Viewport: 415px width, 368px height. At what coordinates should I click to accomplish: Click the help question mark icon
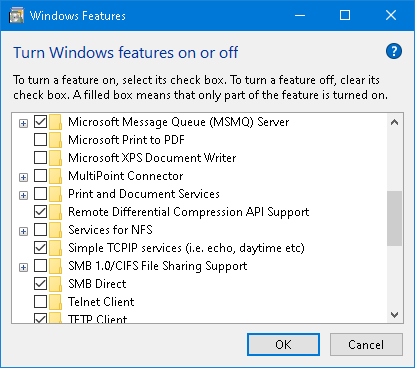(394, 51)
